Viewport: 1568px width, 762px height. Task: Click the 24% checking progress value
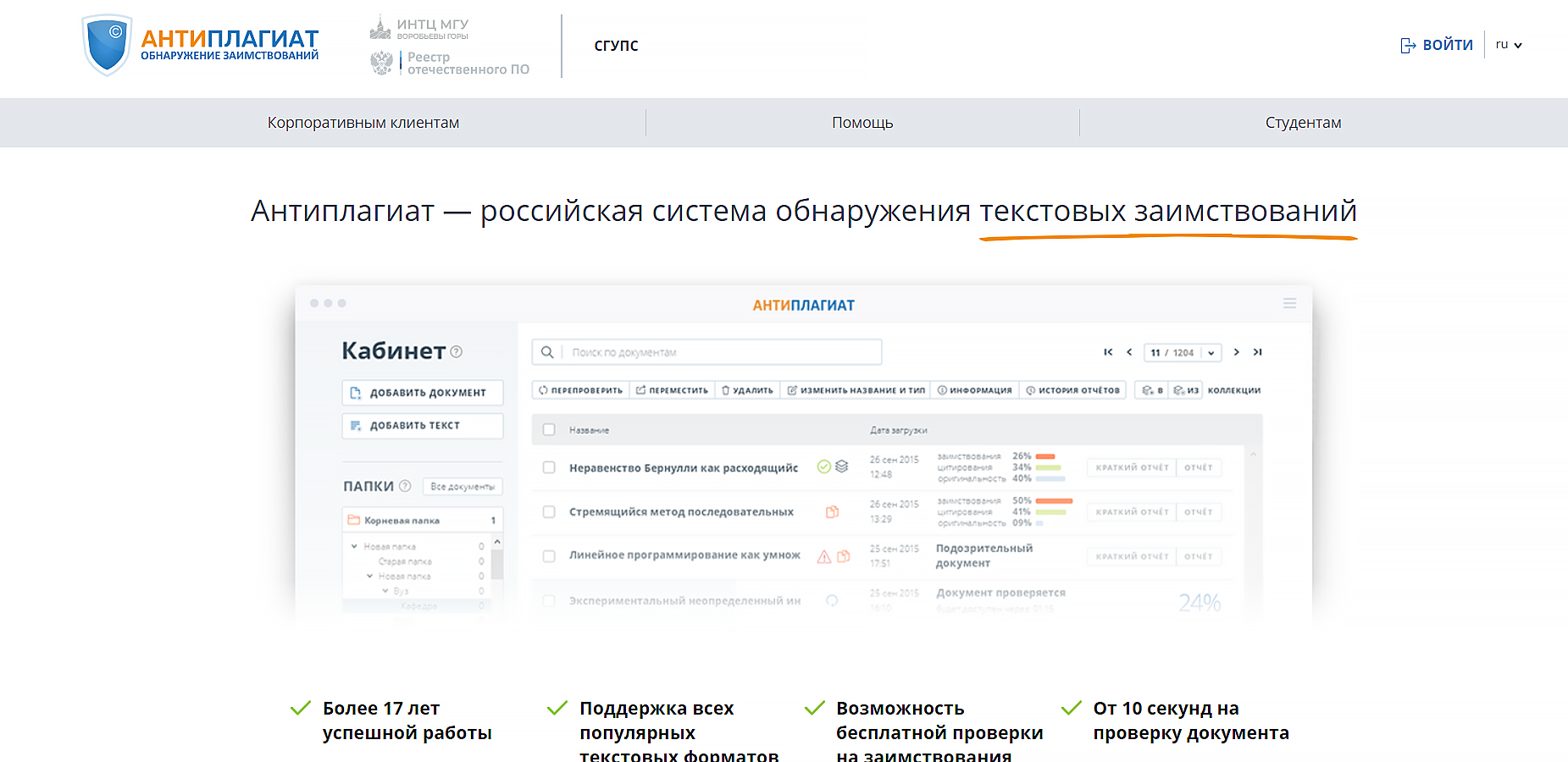1200,602
